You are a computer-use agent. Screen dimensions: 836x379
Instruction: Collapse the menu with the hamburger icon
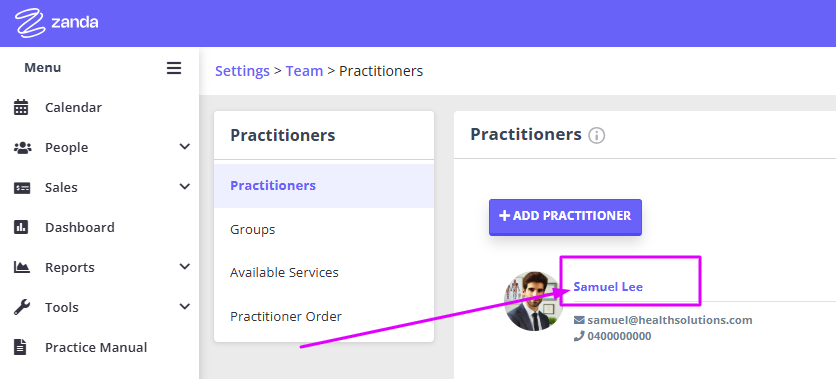click(x=174, y=68)
